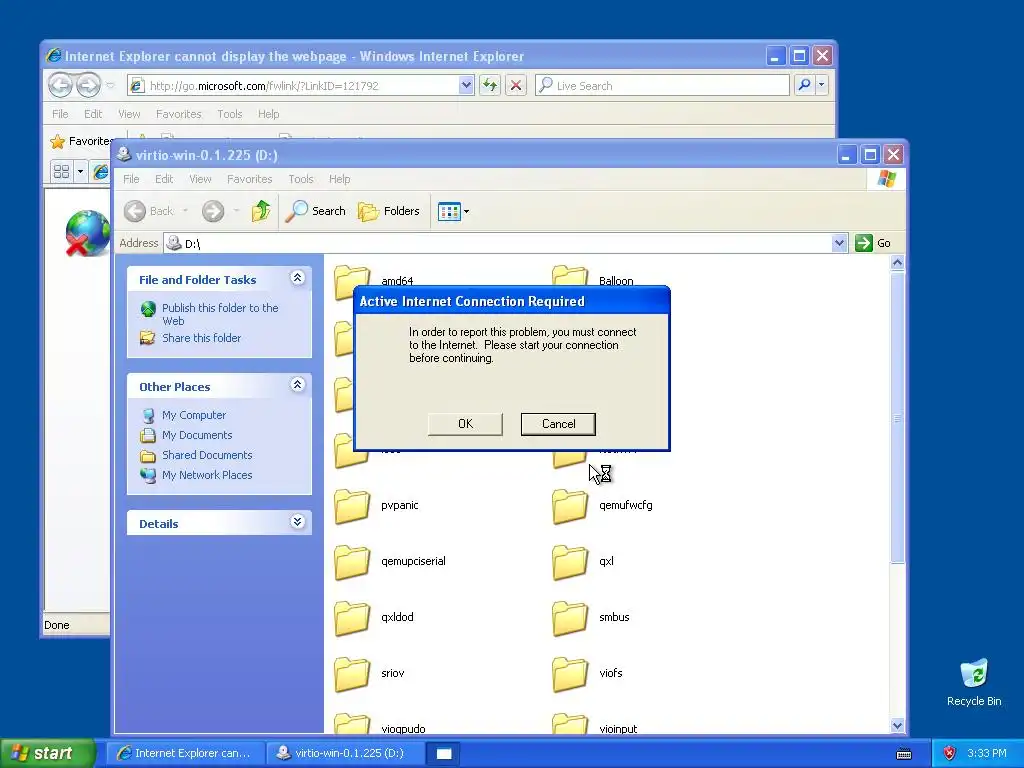Collapse the File and Folder Tasks panel
This screenshot has height=768, width=1024.
pos(297,278)
